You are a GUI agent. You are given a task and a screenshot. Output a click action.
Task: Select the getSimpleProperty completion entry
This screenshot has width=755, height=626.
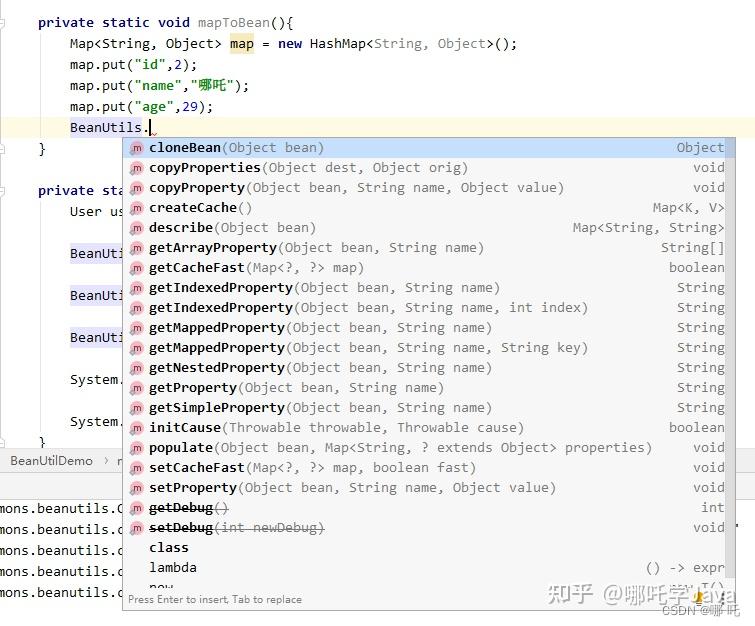click(320, 408)
